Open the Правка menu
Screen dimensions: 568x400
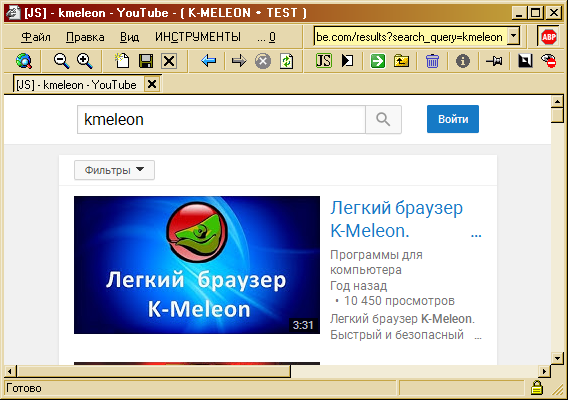85,37
